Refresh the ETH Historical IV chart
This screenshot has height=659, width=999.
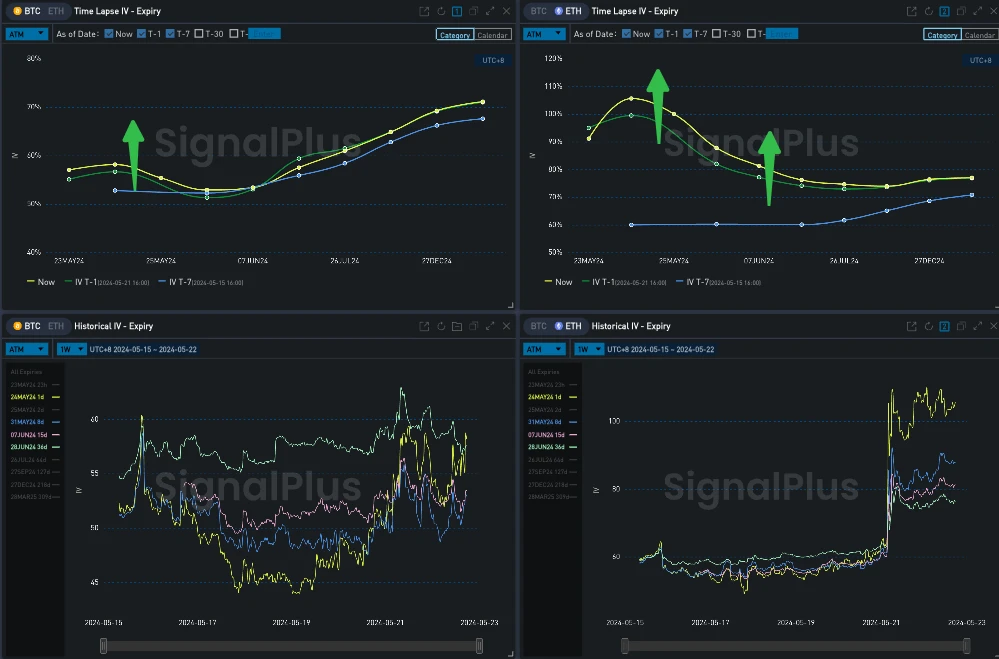(928, 326)
